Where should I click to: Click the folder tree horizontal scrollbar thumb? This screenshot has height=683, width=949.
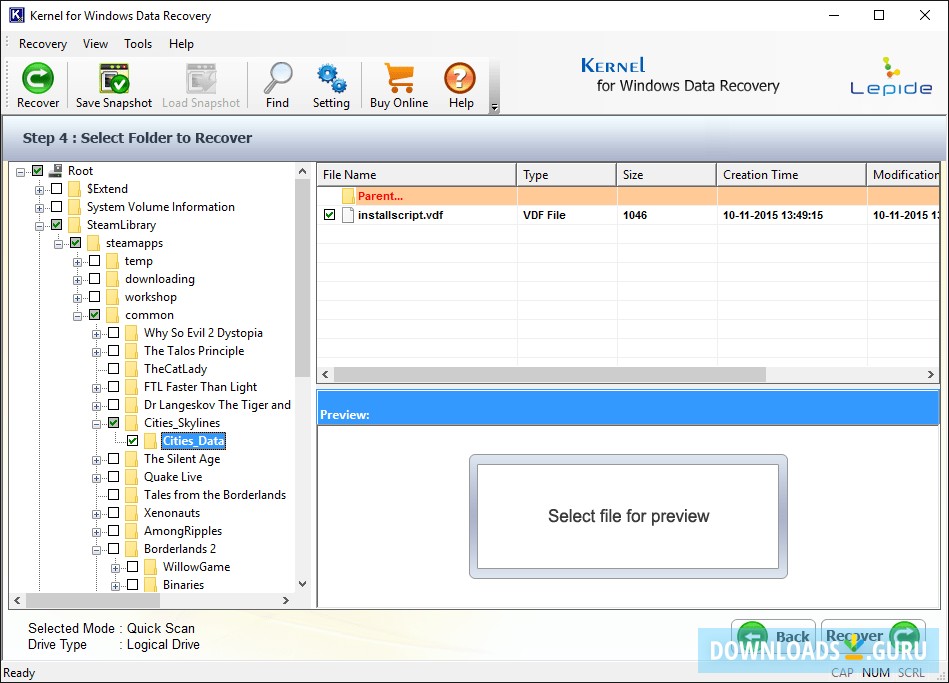pos(93,600)
